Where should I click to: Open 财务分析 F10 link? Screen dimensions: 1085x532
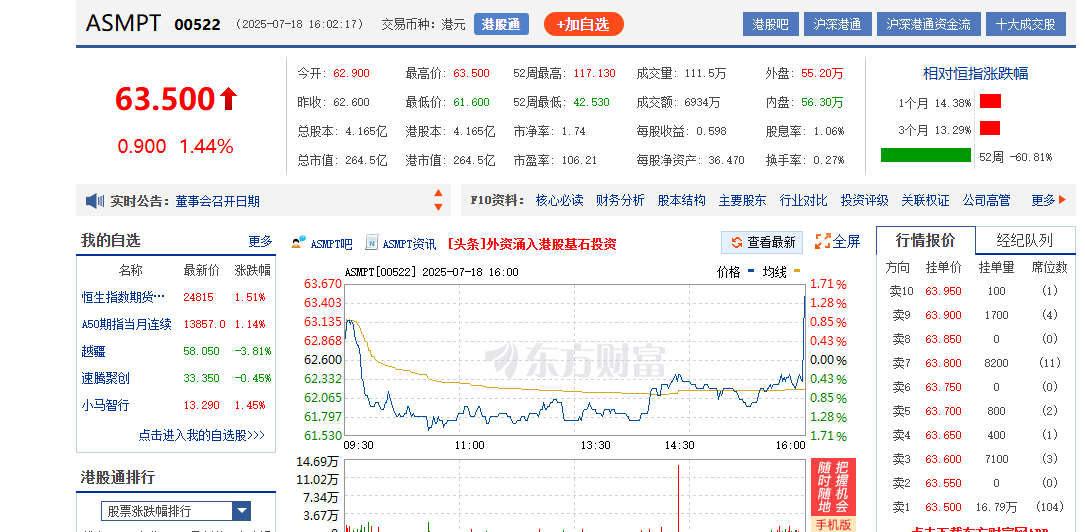point(620,200)
